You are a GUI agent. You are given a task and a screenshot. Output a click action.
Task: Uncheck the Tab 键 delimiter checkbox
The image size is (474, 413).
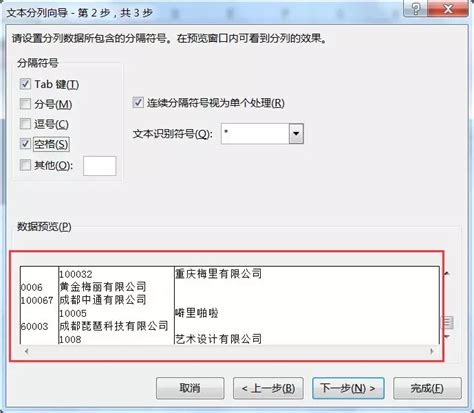click(25, 84)
